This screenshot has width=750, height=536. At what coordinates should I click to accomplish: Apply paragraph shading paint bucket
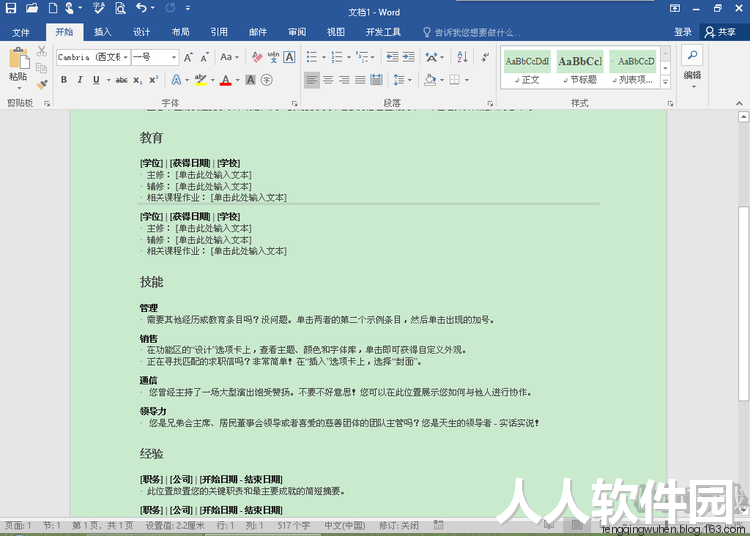click(x=430, y=80)
